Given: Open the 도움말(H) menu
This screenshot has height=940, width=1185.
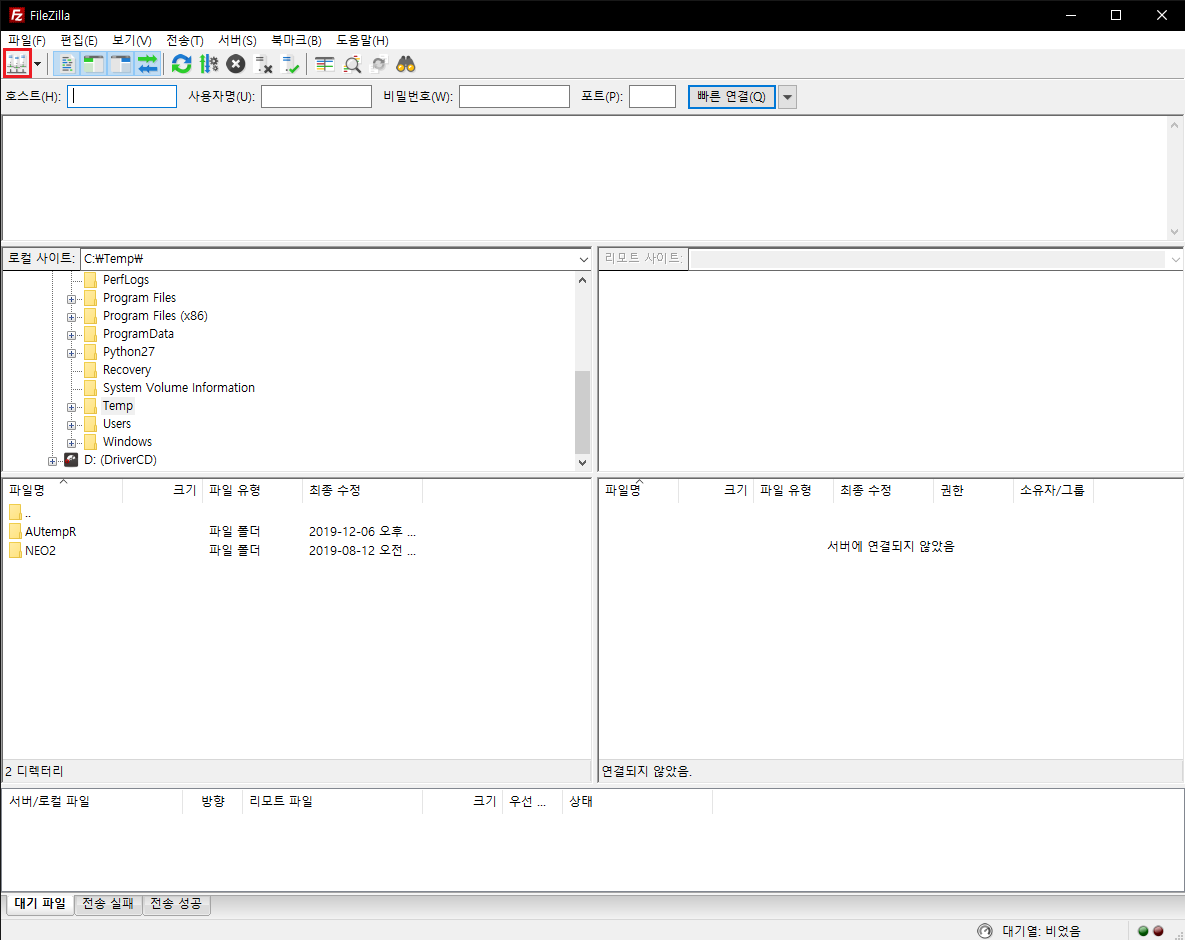Looking at the screenshot, I should [x=362, y=40].
